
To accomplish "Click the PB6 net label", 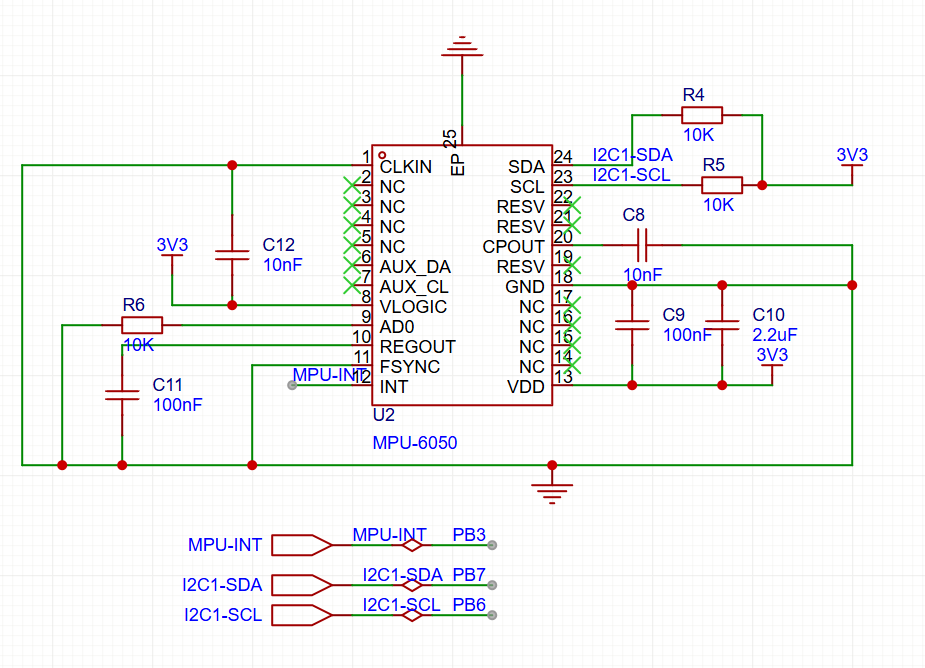I will (469, 604).
